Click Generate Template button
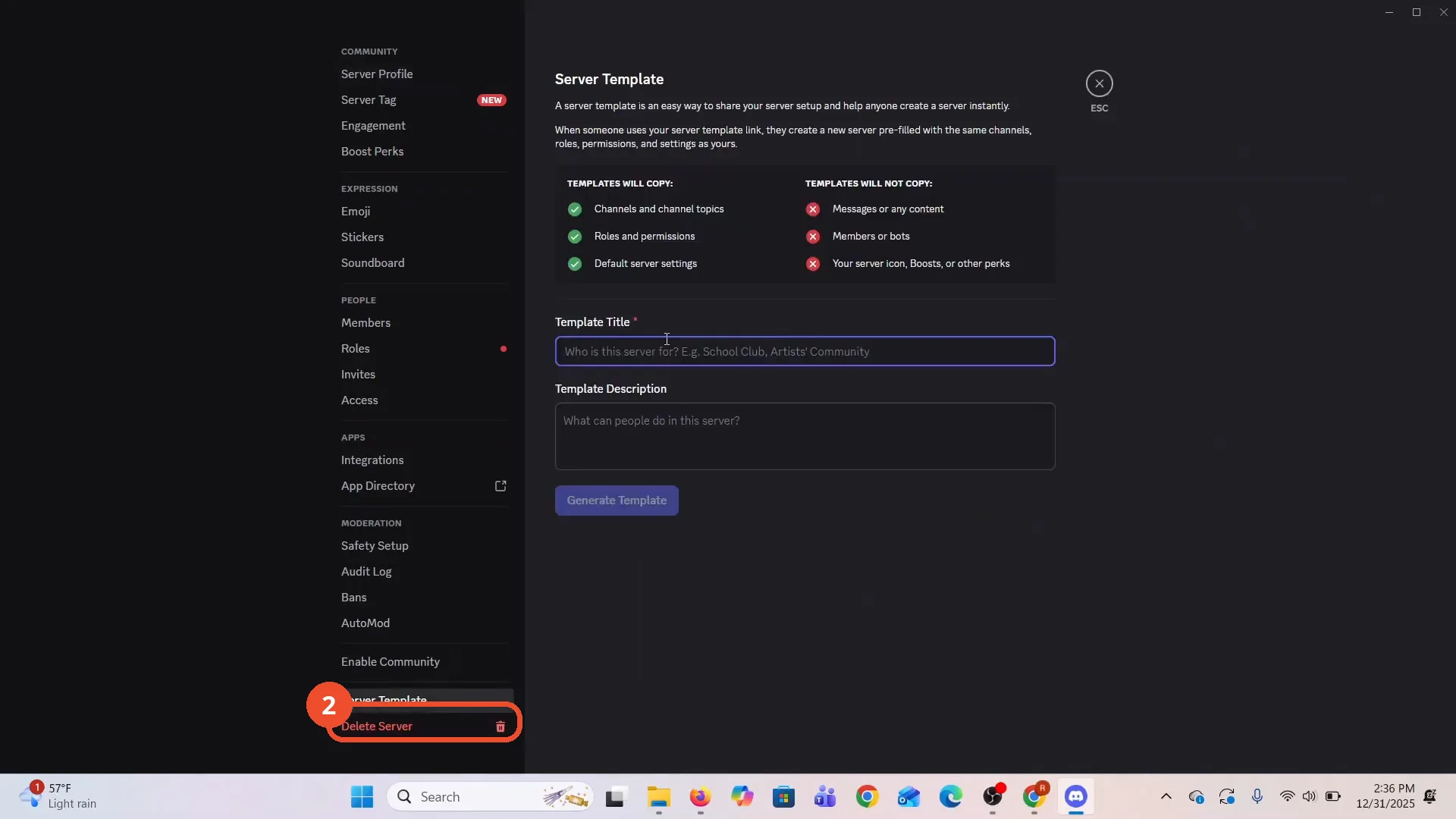This screenshot has width=1456, height=819. 617,500
